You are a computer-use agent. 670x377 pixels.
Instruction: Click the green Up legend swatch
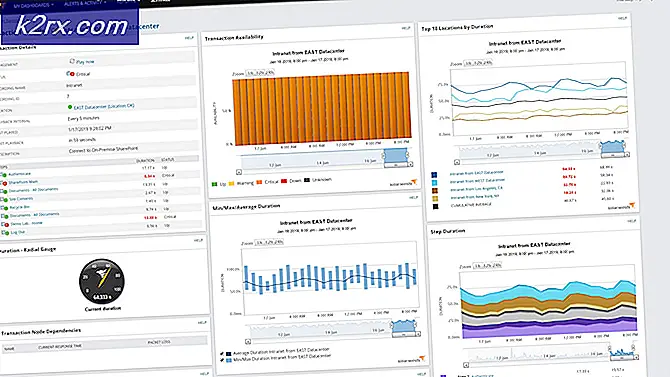pyautogui.click(x=215, y=184)
